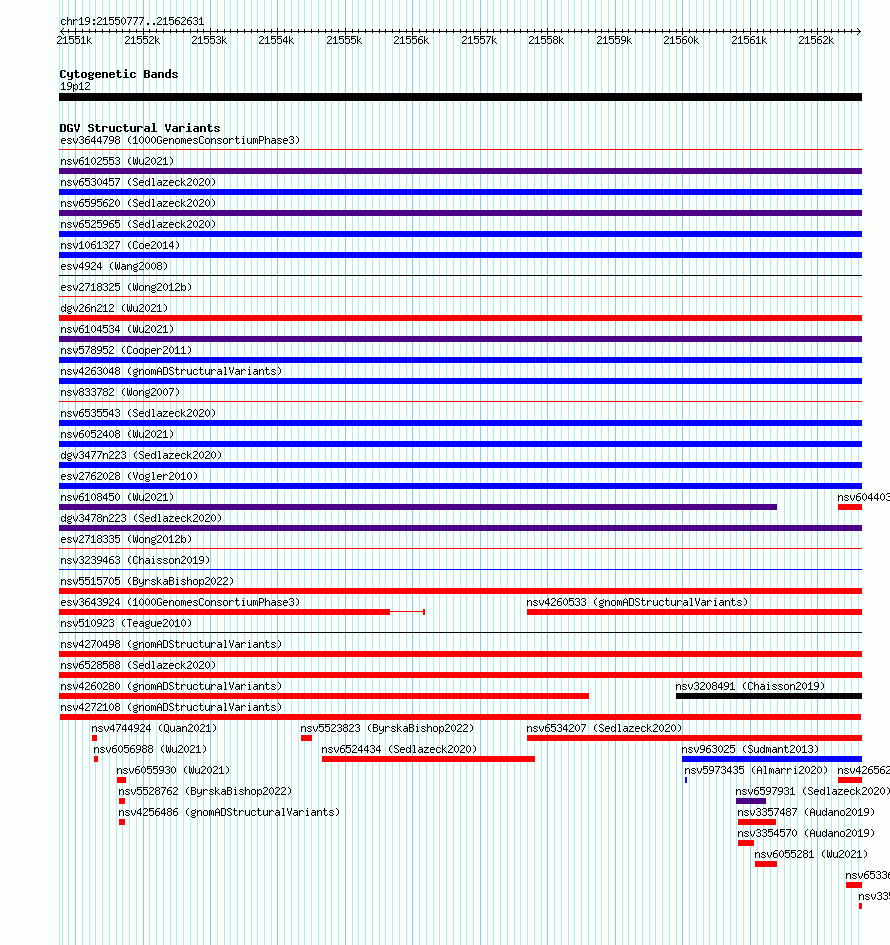Viewport: 890px width, 945px height.
Task: Select the nsv510923 (Teague2010) label
Action: (x=126, y=623)
